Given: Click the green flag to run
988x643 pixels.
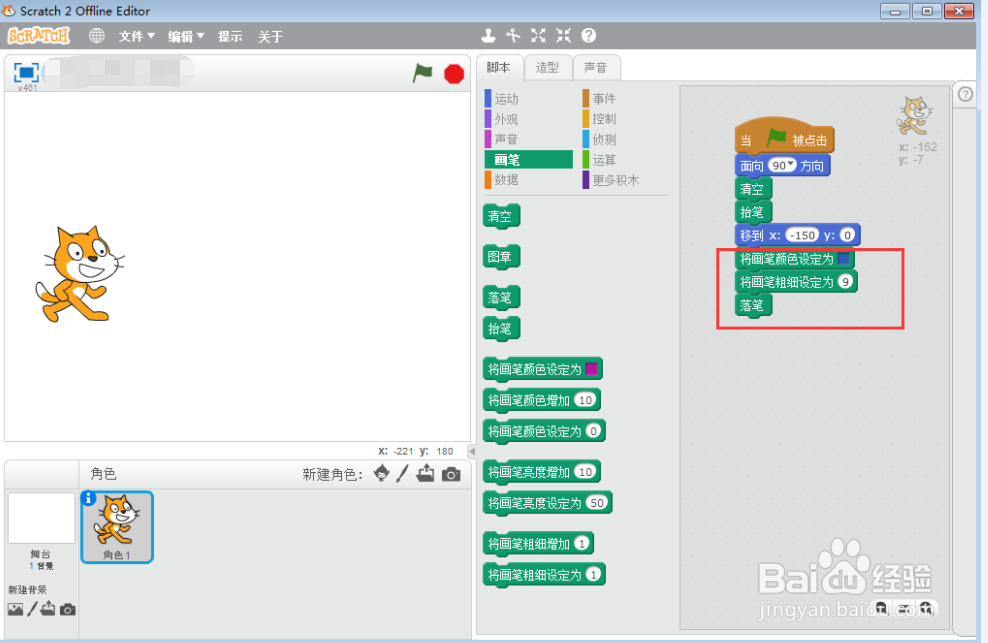Looking at the screenshot, I should click(423, 73).
